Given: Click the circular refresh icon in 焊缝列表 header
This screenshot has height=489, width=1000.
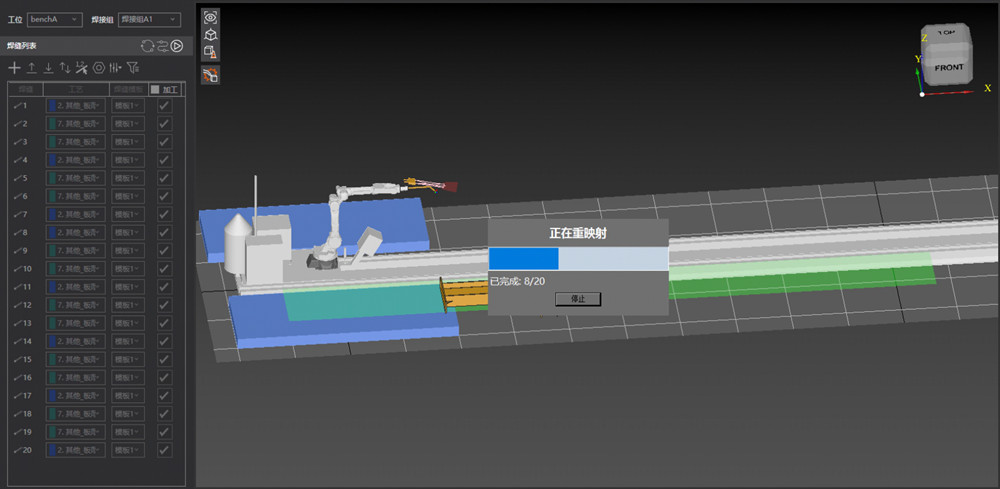Looking at the screenshot, I should tap(147, 45).
